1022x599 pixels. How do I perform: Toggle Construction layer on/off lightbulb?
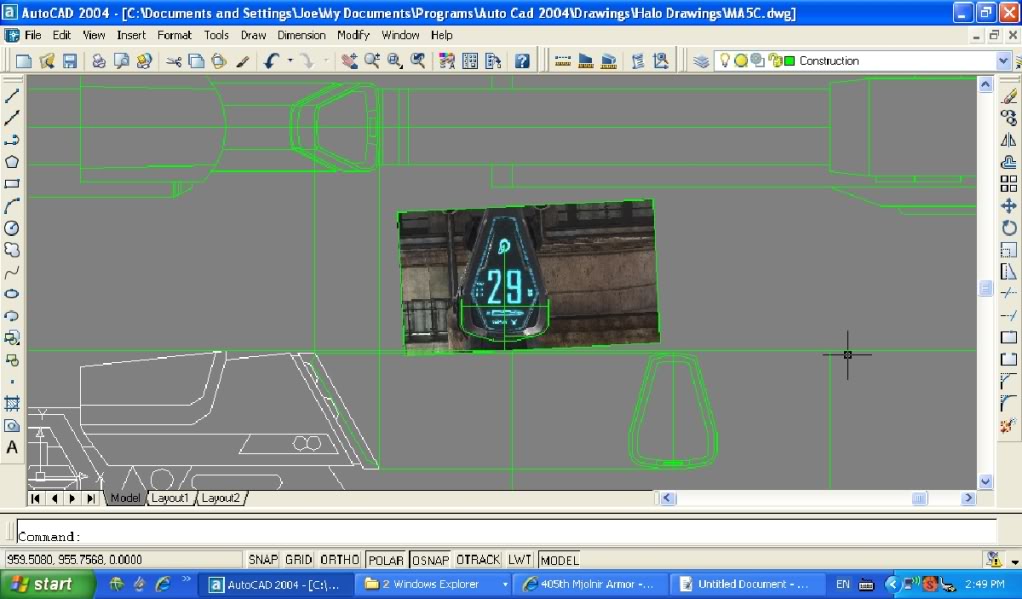[x=724, y=61]
